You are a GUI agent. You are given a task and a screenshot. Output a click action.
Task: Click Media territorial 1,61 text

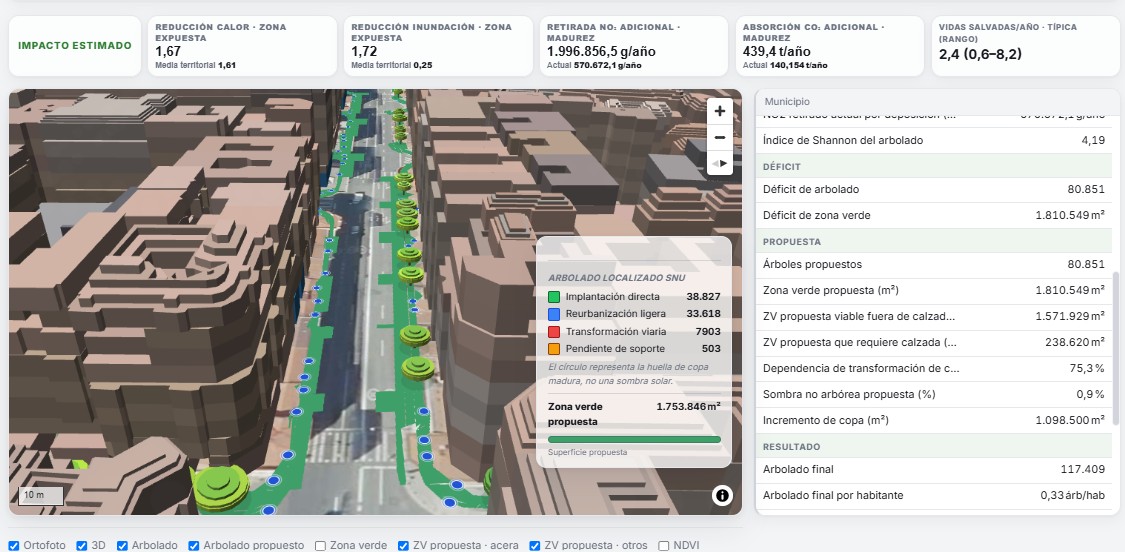(x=195, y=65)
